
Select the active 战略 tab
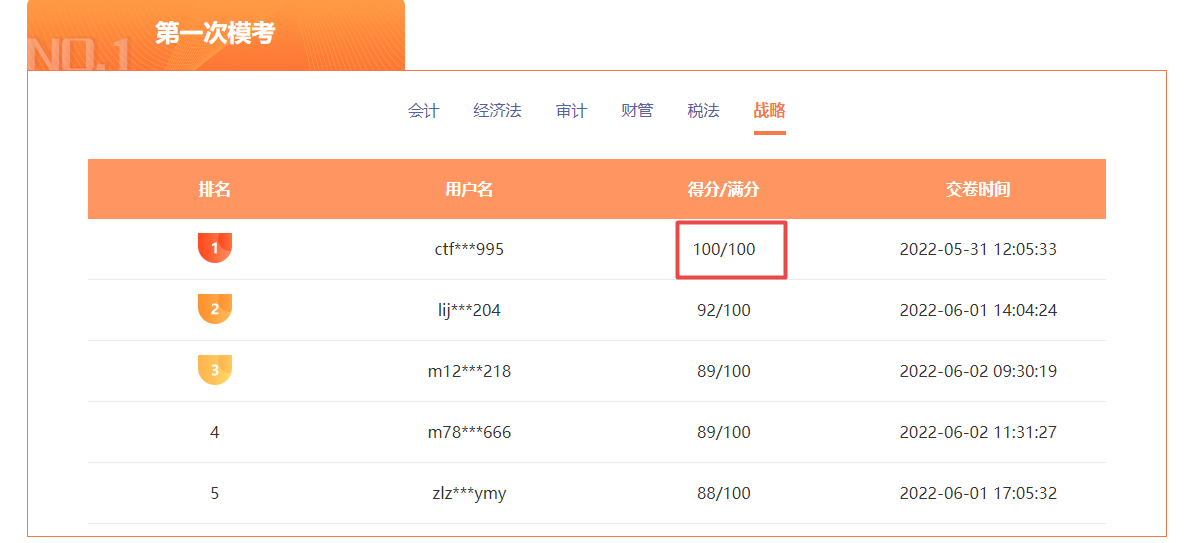pyautogui.click(x=769, y=111)
